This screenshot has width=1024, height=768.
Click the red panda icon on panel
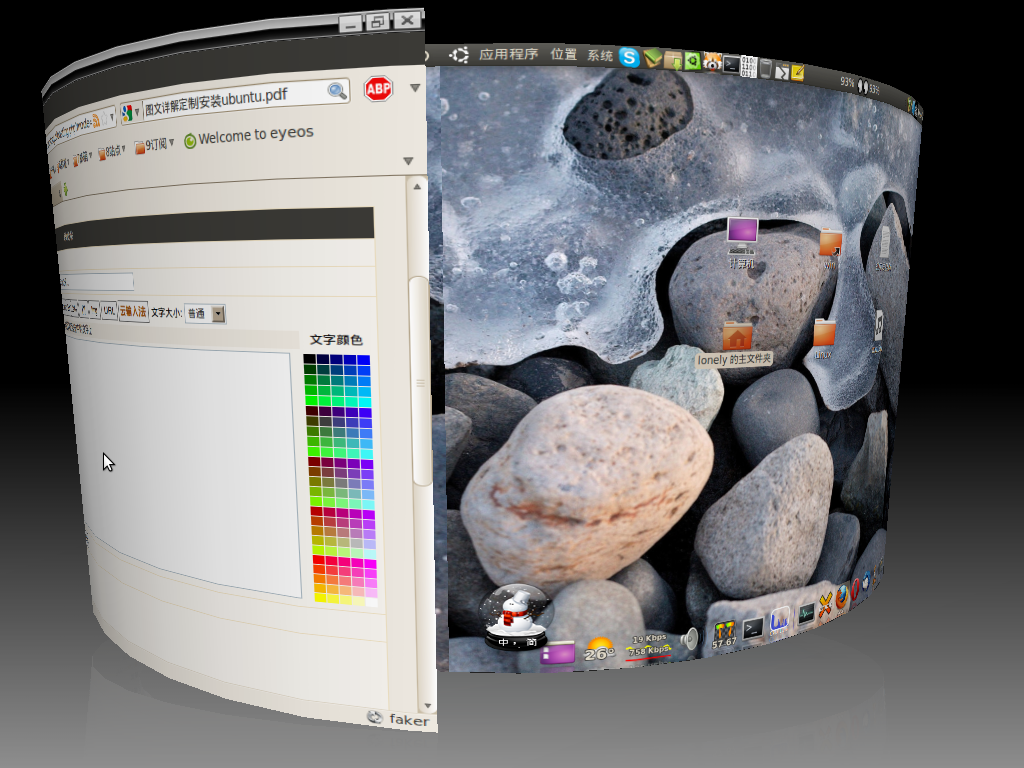coord(712,63)
